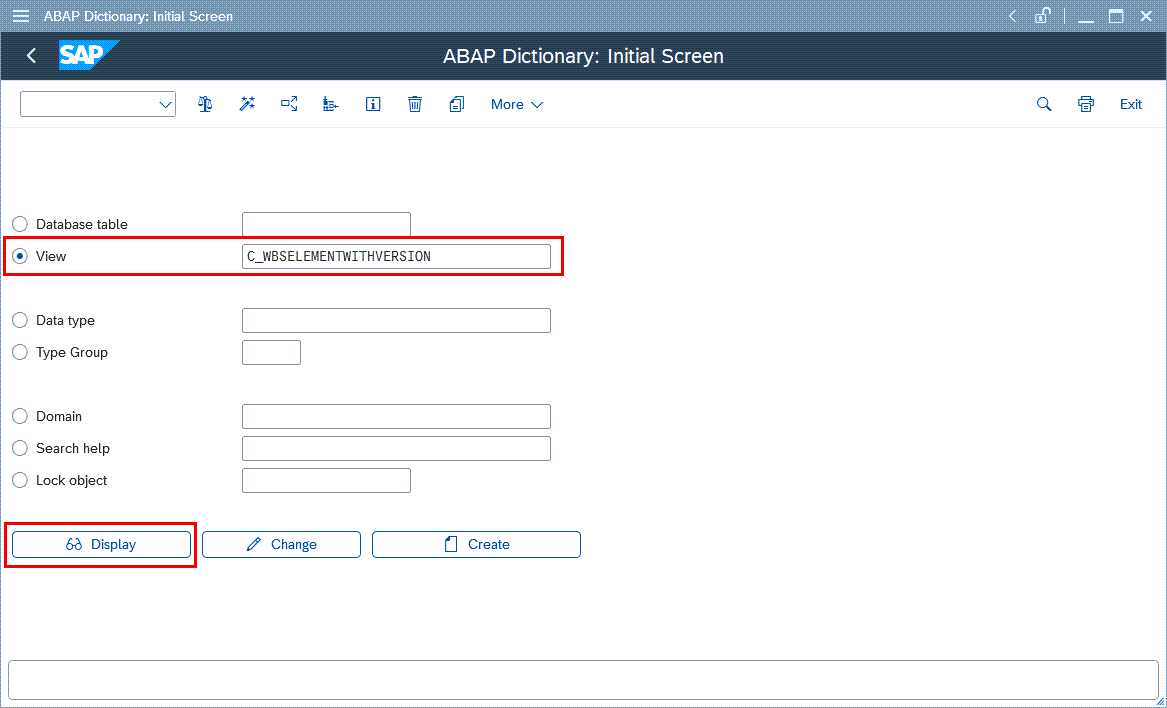Click the View name input field
1167x708 pixels.
pos(396,256)
